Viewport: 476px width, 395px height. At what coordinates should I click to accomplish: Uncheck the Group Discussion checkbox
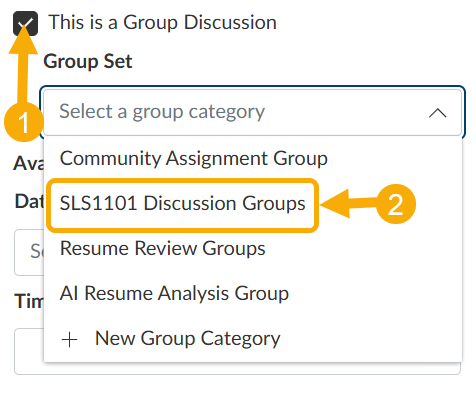click(x=25, y=23)
